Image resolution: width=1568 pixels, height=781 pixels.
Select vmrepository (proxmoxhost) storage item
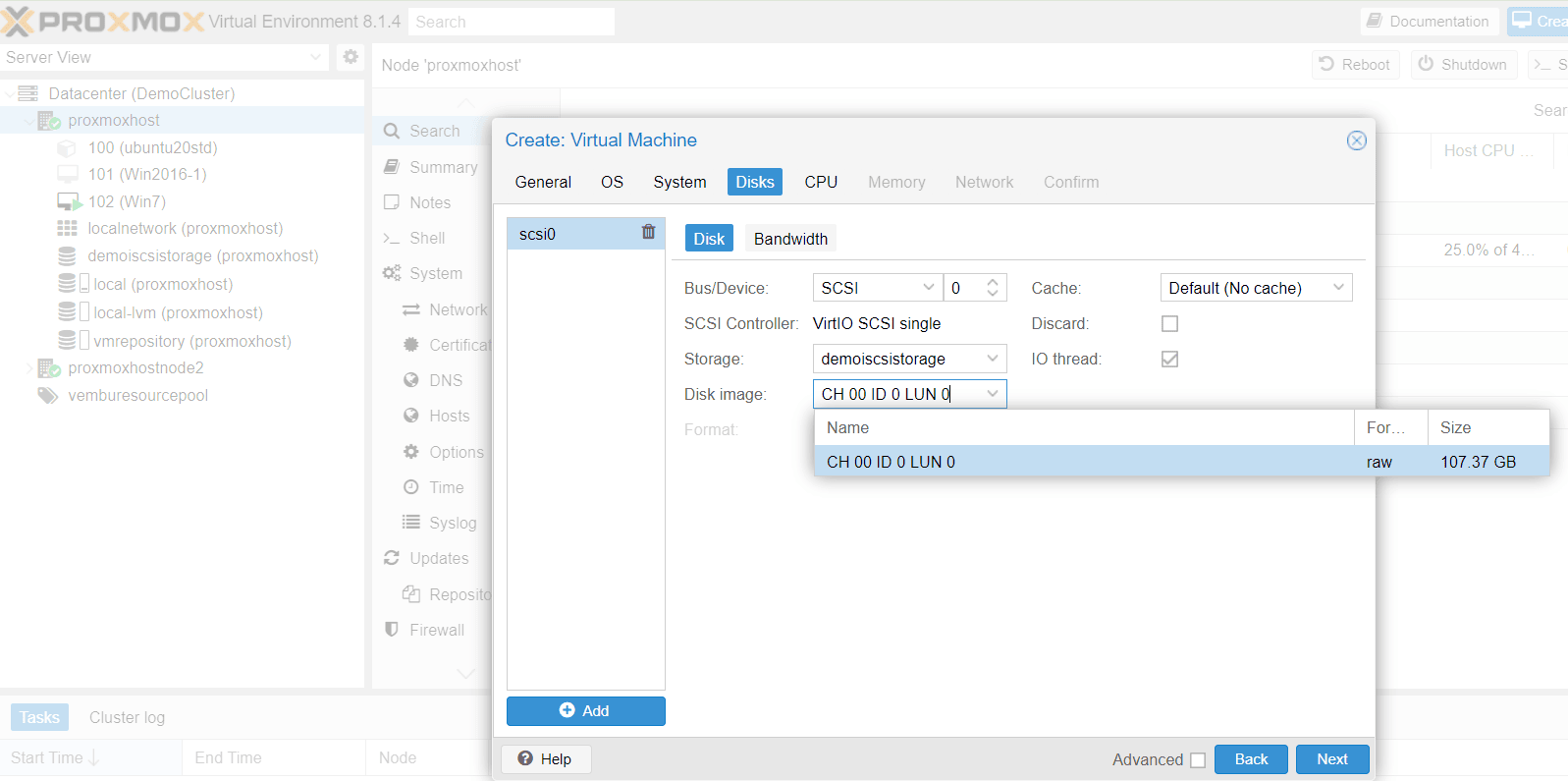click(x=191, y=341)
